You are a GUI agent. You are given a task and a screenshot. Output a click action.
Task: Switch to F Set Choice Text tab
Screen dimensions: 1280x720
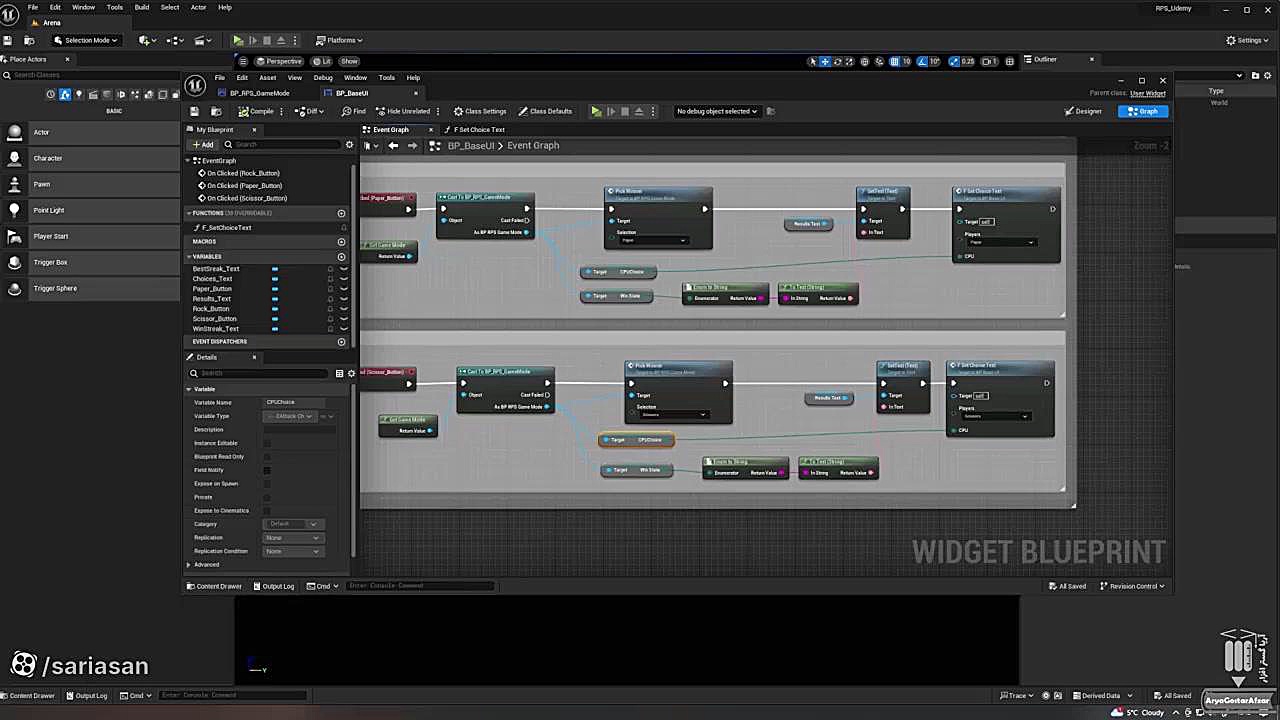[478, 130]
